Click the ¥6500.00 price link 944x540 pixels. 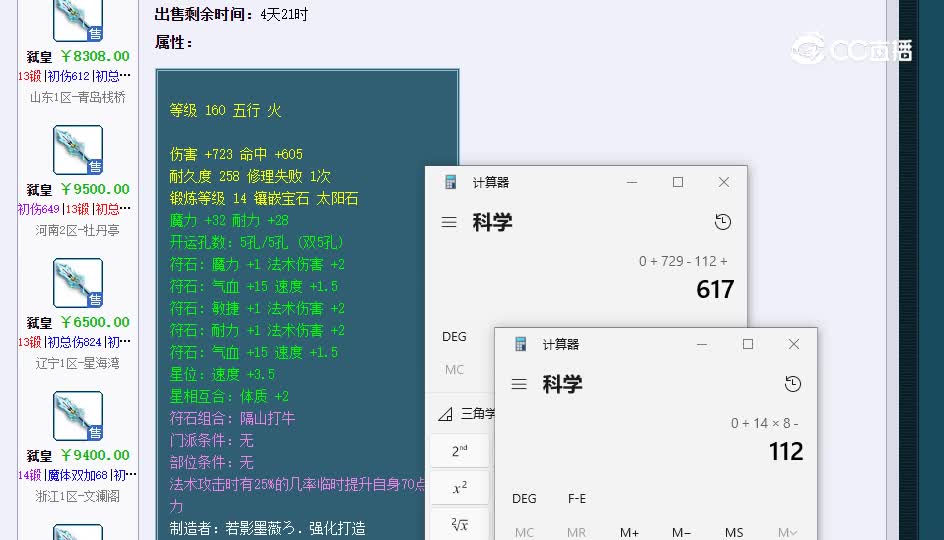pyautogui.click(x=95, y=322)
